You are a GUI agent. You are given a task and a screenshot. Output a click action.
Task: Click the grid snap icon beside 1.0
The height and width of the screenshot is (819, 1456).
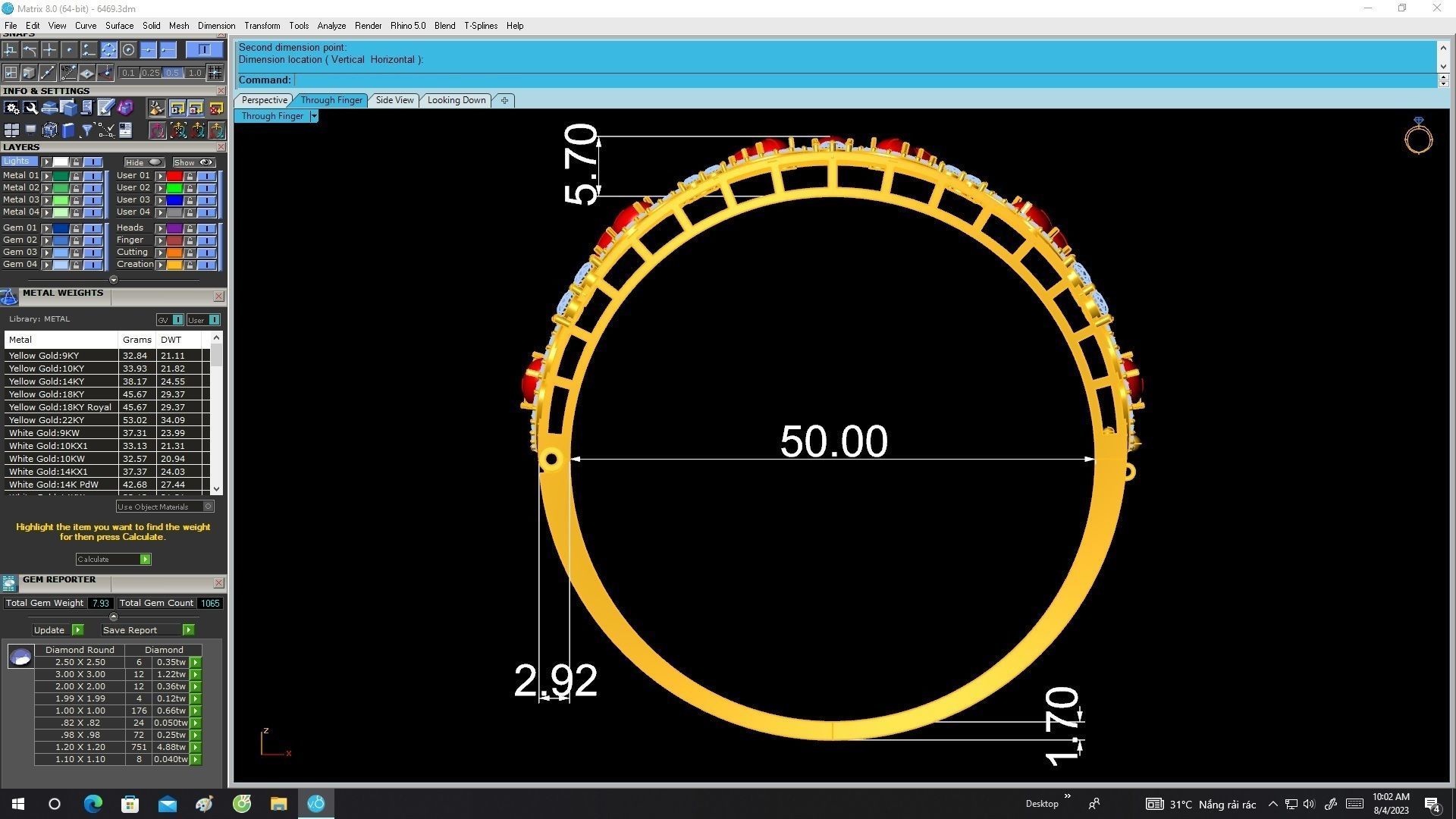click(215, 73)
